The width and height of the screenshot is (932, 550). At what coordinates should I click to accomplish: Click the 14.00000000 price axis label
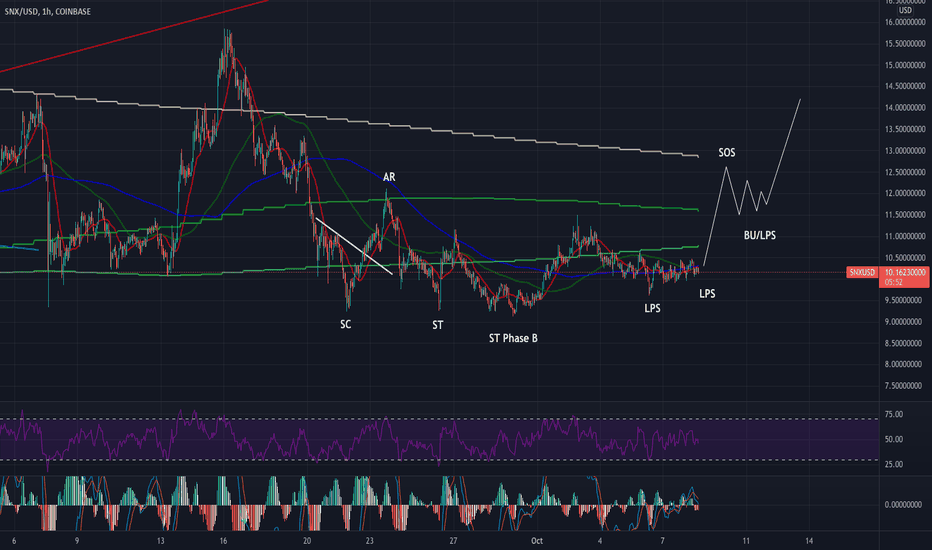point(905,108)
